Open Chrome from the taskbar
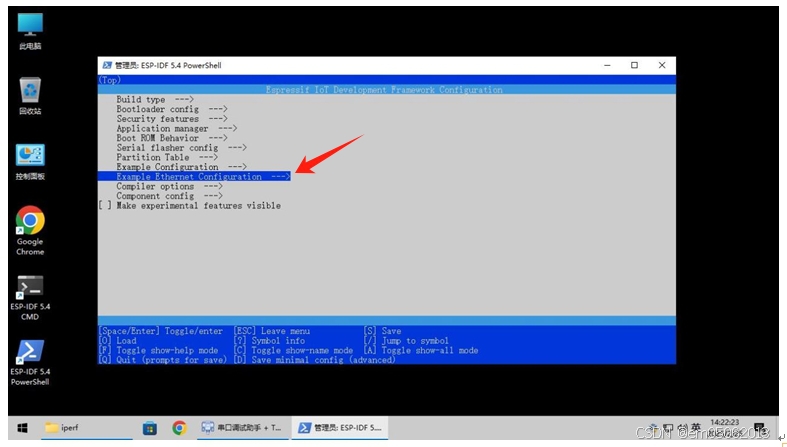This screenshot has height=447, width=787. [179, 428]
